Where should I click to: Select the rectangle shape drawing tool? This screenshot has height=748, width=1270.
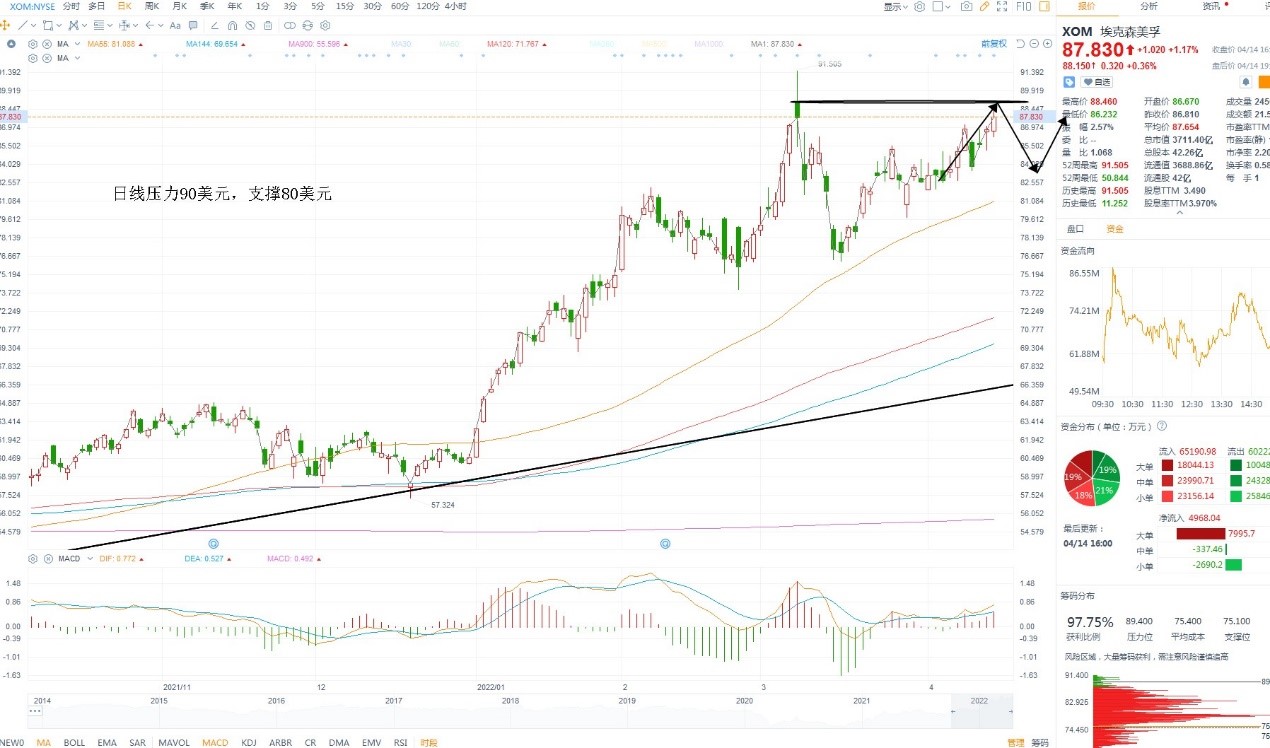tap(48, 25)
